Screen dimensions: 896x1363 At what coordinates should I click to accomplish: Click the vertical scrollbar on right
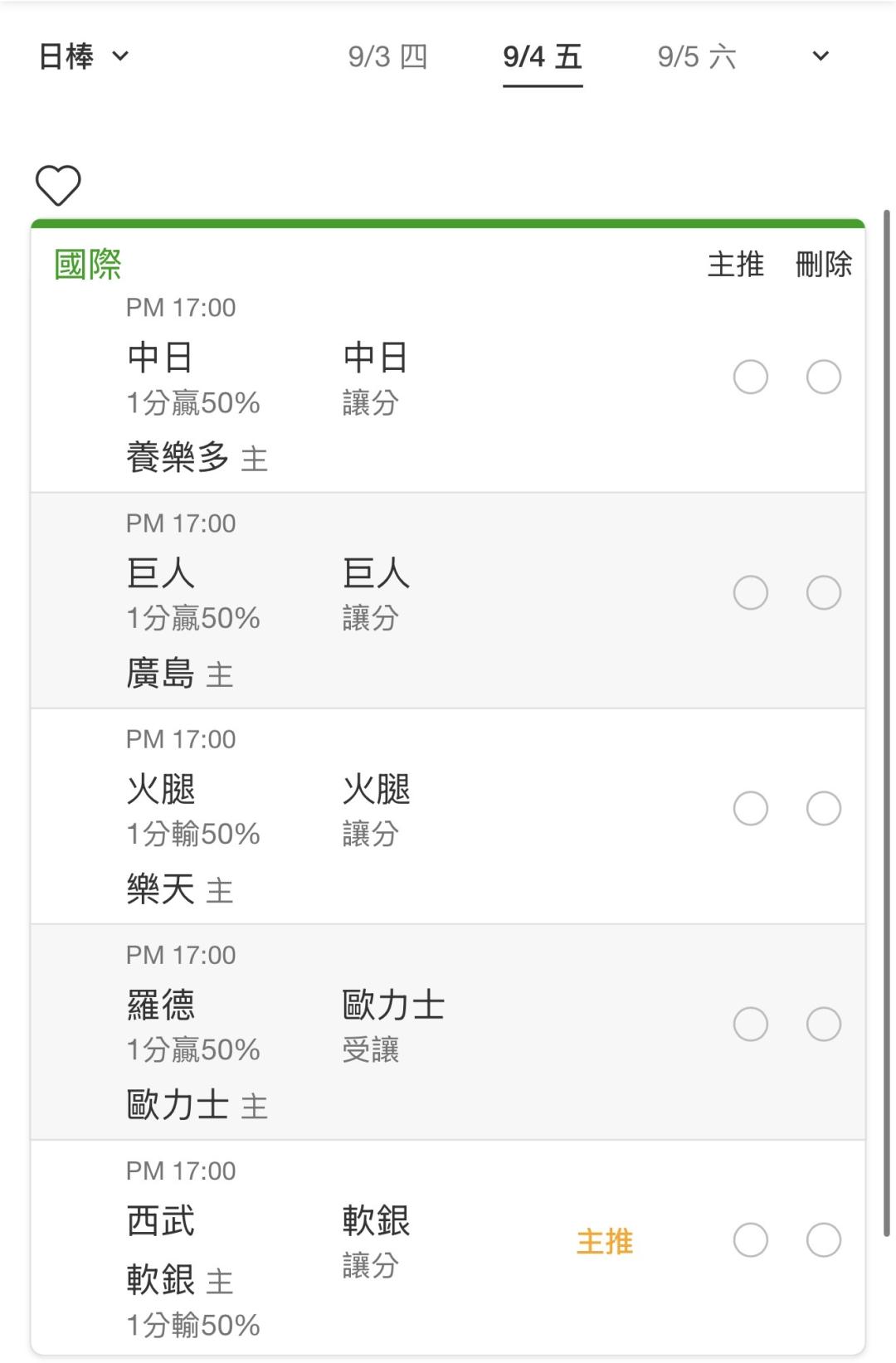887,722
